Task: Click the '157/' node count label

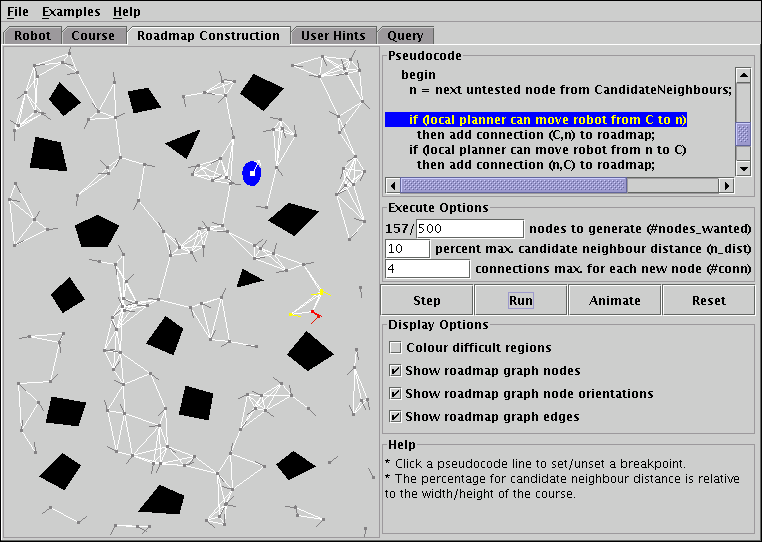Action: [400, 228]
